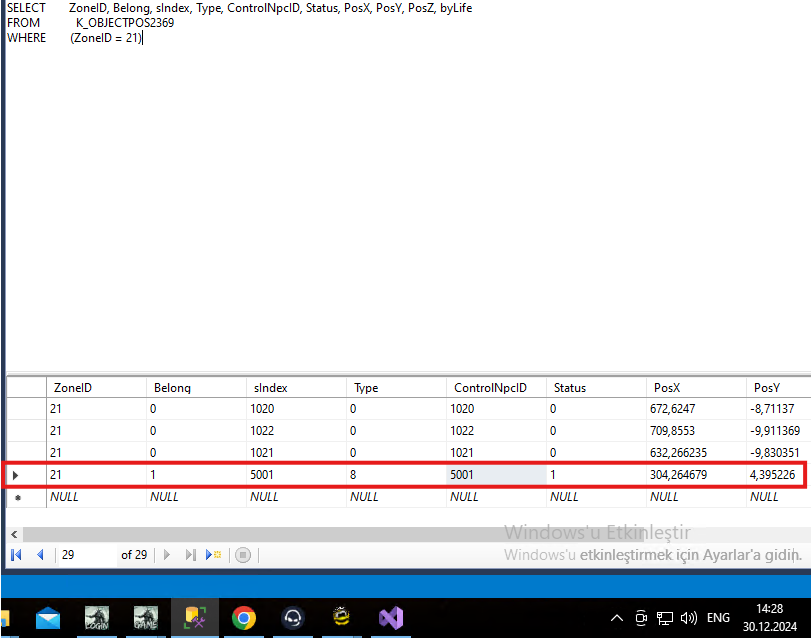Open Mail app from taskbar
The width and height of the screenshot is (811, 638).
[x=48, y=618]
